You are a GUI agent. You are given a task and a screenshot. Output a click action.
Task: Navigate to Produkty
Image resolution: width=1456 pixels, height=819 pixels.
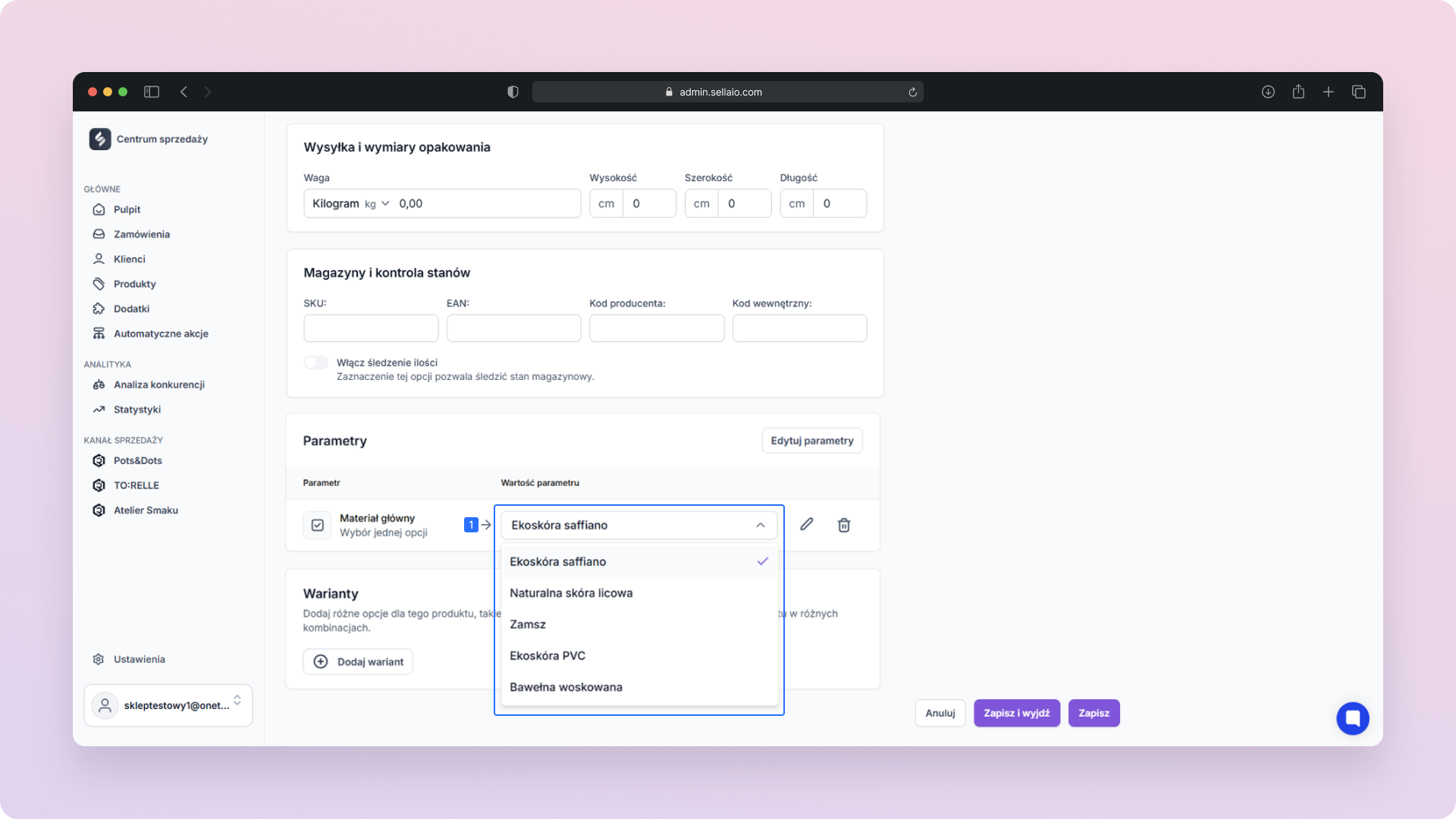134,284
